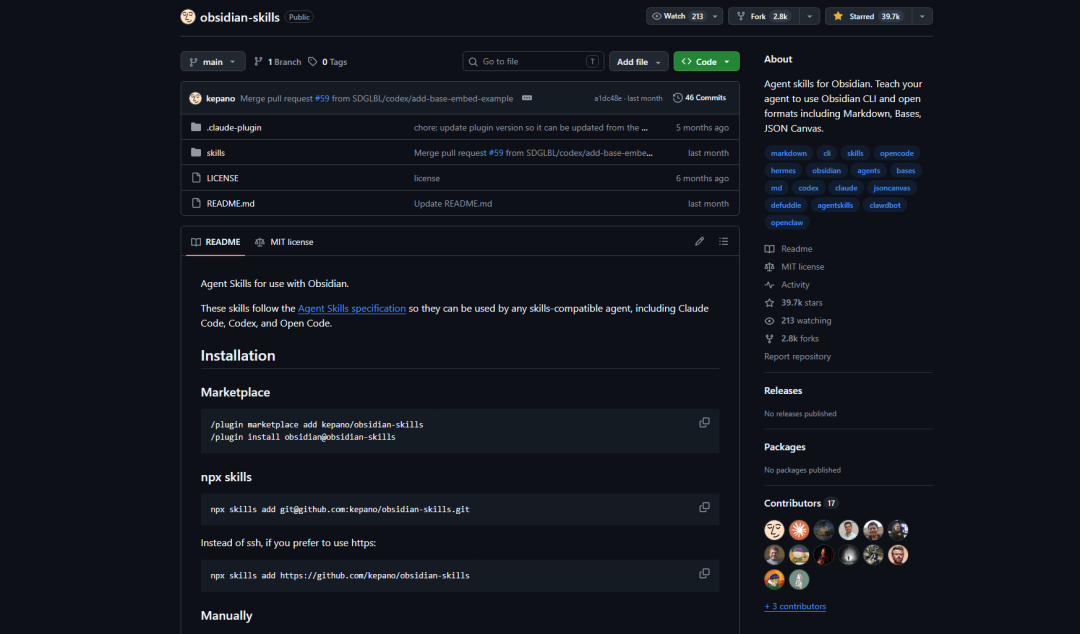Switch to the MIT license tab
This screenshot has height=634, width=1080.
click(284, 242)
